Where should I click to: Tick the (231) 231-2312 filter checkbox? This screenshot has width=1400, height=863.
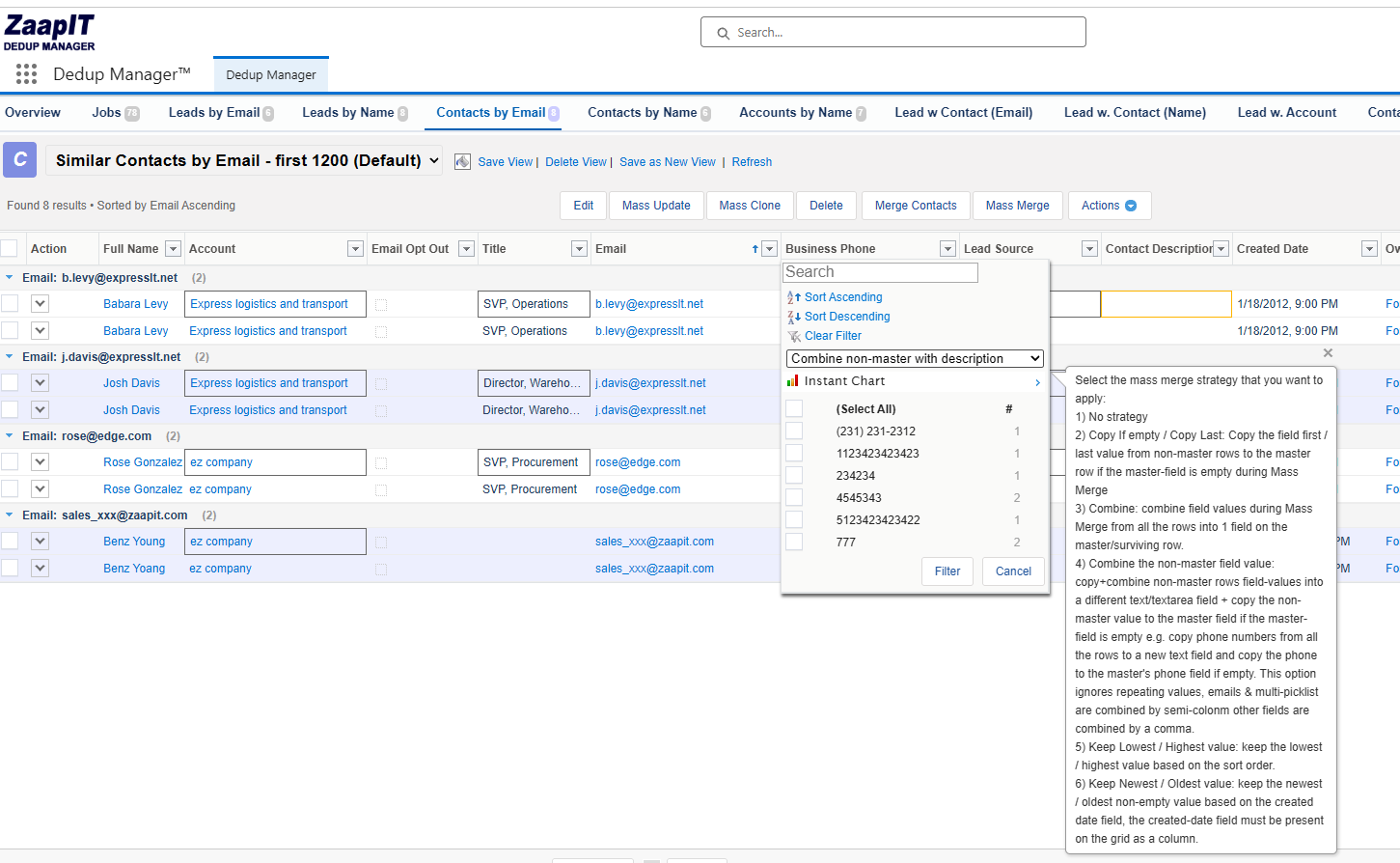coord(794,431)
